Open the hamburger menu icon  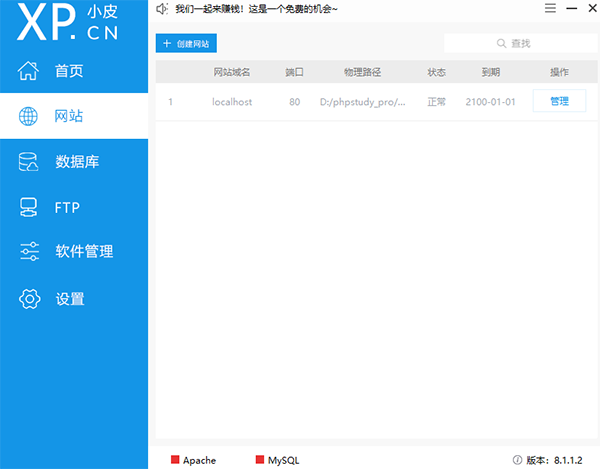(x=550, y=8)
